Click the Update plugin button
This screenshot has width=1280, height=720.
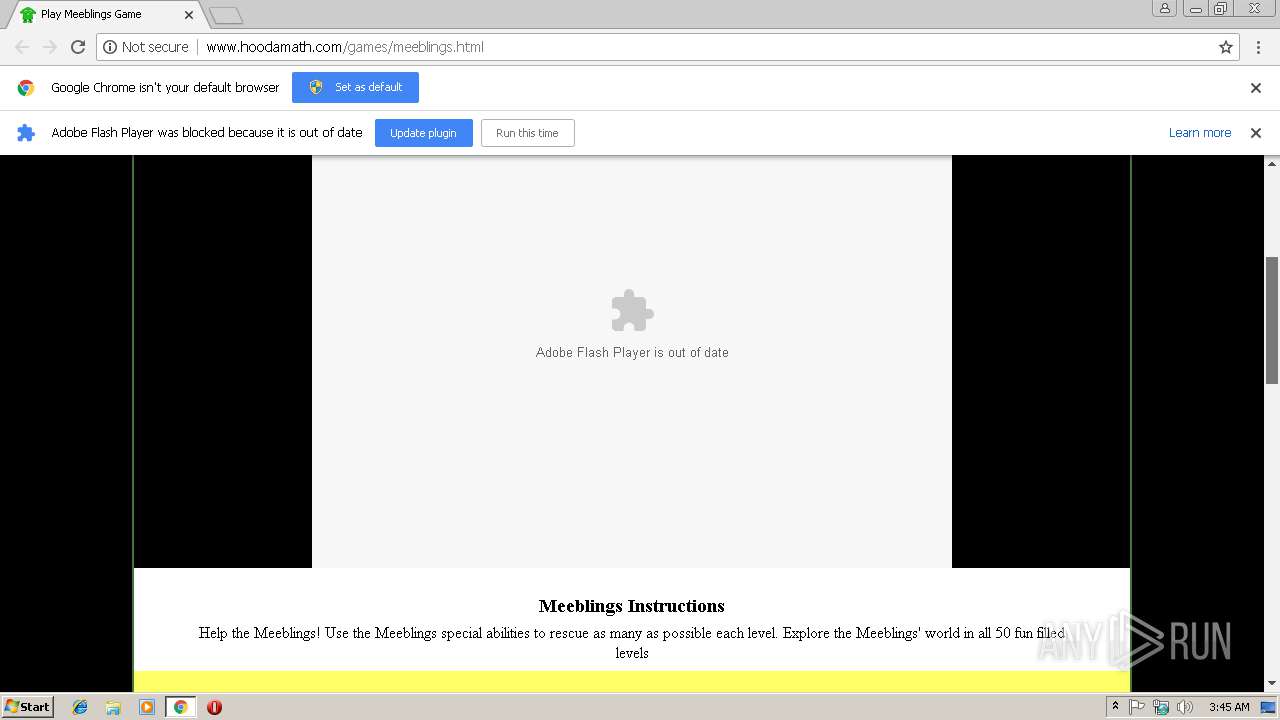coord(423,133)
